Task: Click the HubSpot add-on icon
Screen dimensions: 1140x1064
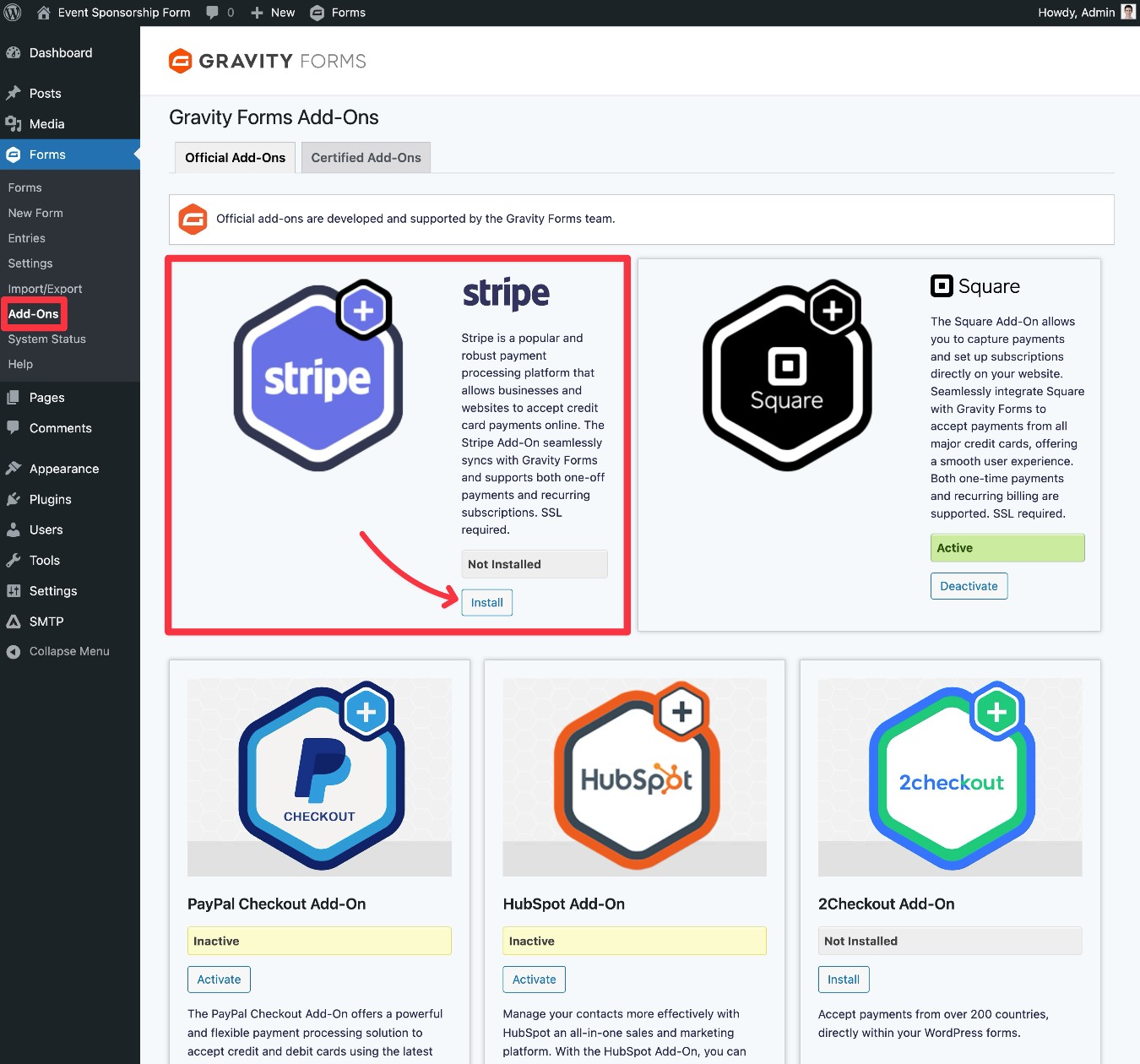Action: pyautogui.click(x=634, y=775)
